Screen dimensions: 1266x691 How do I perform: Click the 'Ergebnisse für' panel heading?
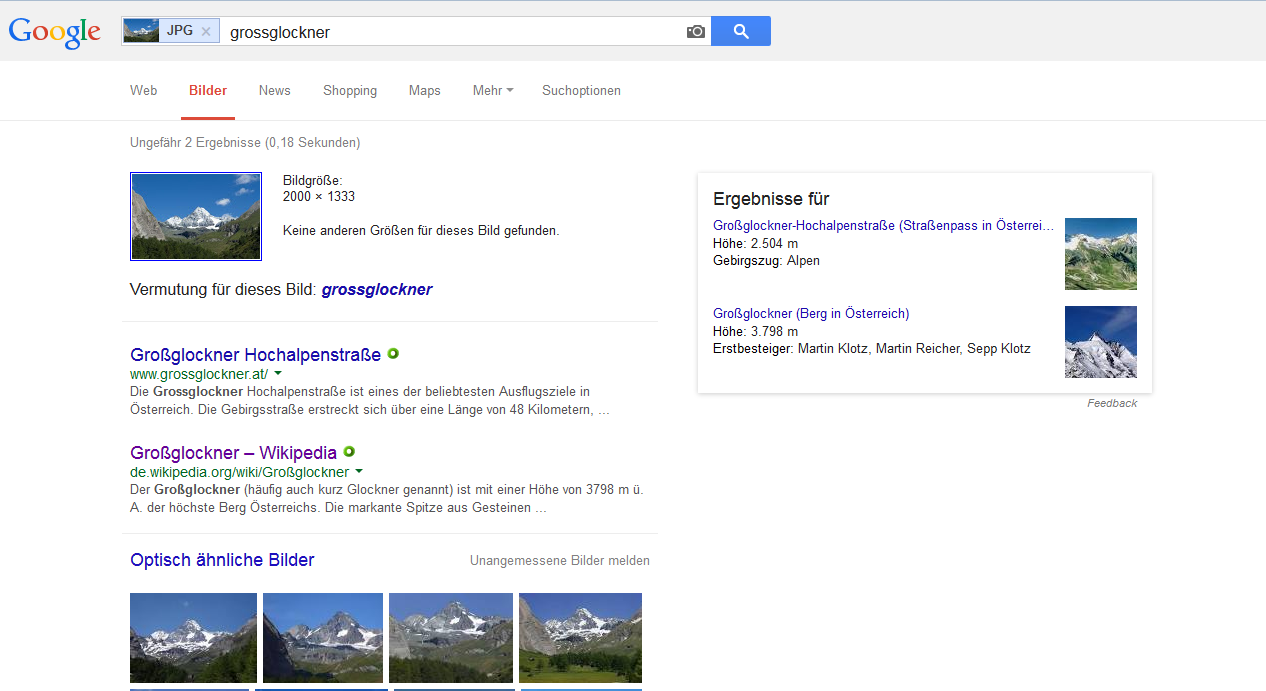coord(771,199)
